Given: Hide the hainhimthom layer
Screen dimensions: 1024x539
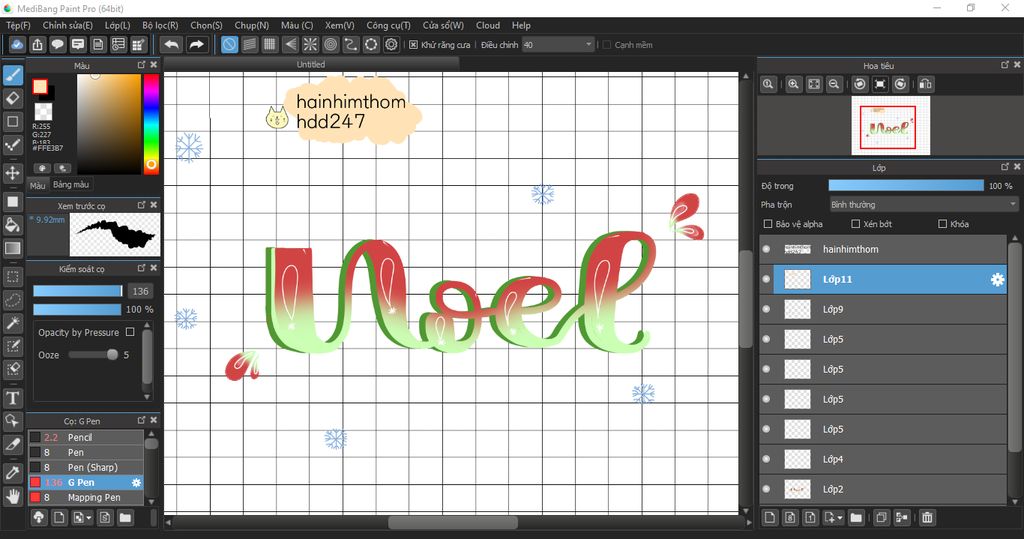Looking at the screenshot, I should pos(766,249).
